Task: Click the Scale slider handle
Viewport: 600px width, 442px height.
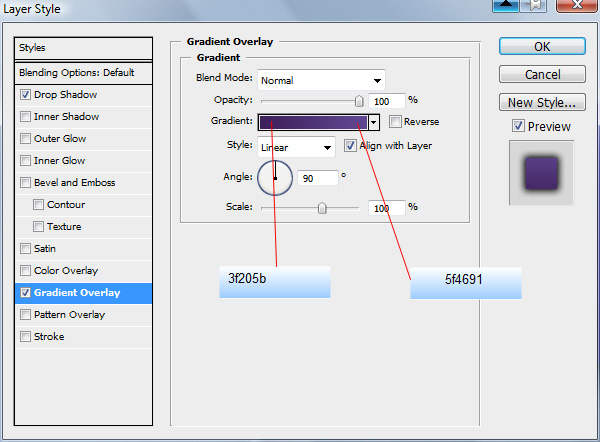Action: click(x=322, y=208)
